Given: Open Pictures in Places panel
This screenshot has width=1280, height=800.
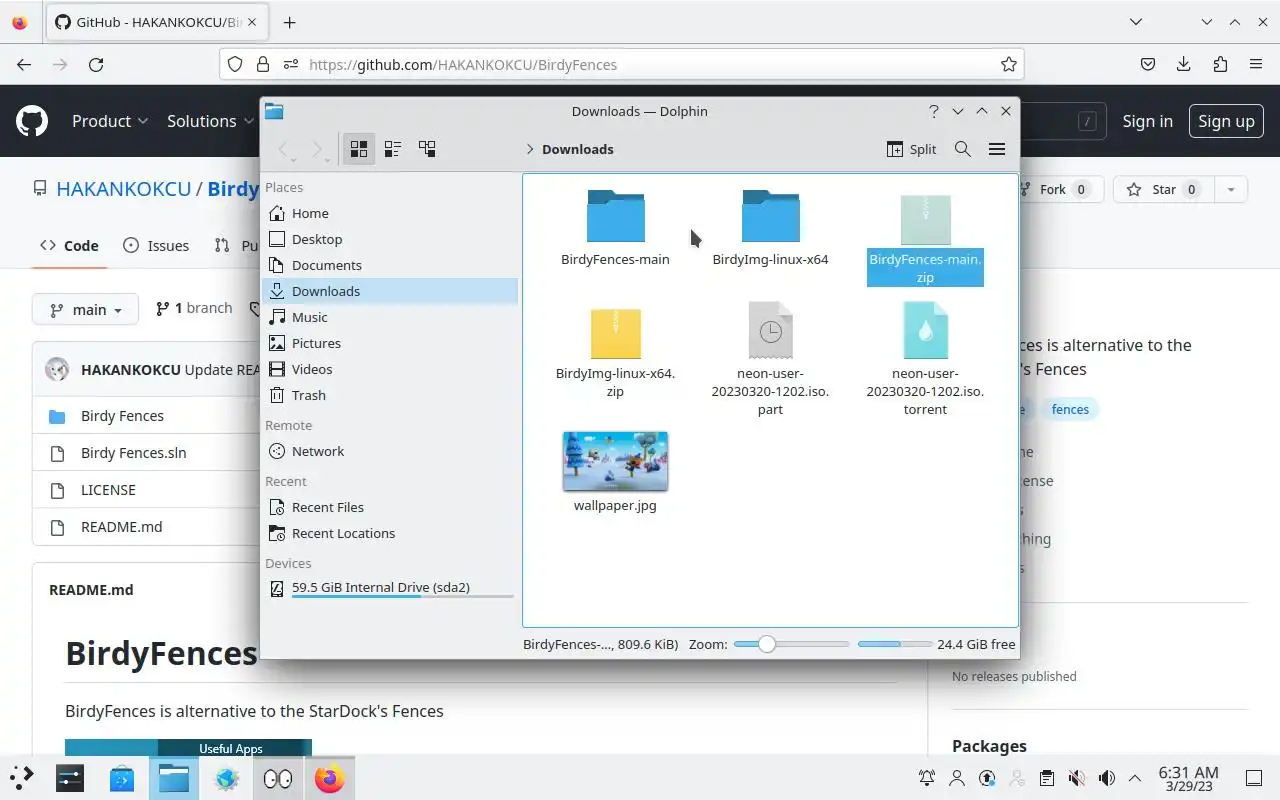Looking at the screenshot, I should click(390, 343).
